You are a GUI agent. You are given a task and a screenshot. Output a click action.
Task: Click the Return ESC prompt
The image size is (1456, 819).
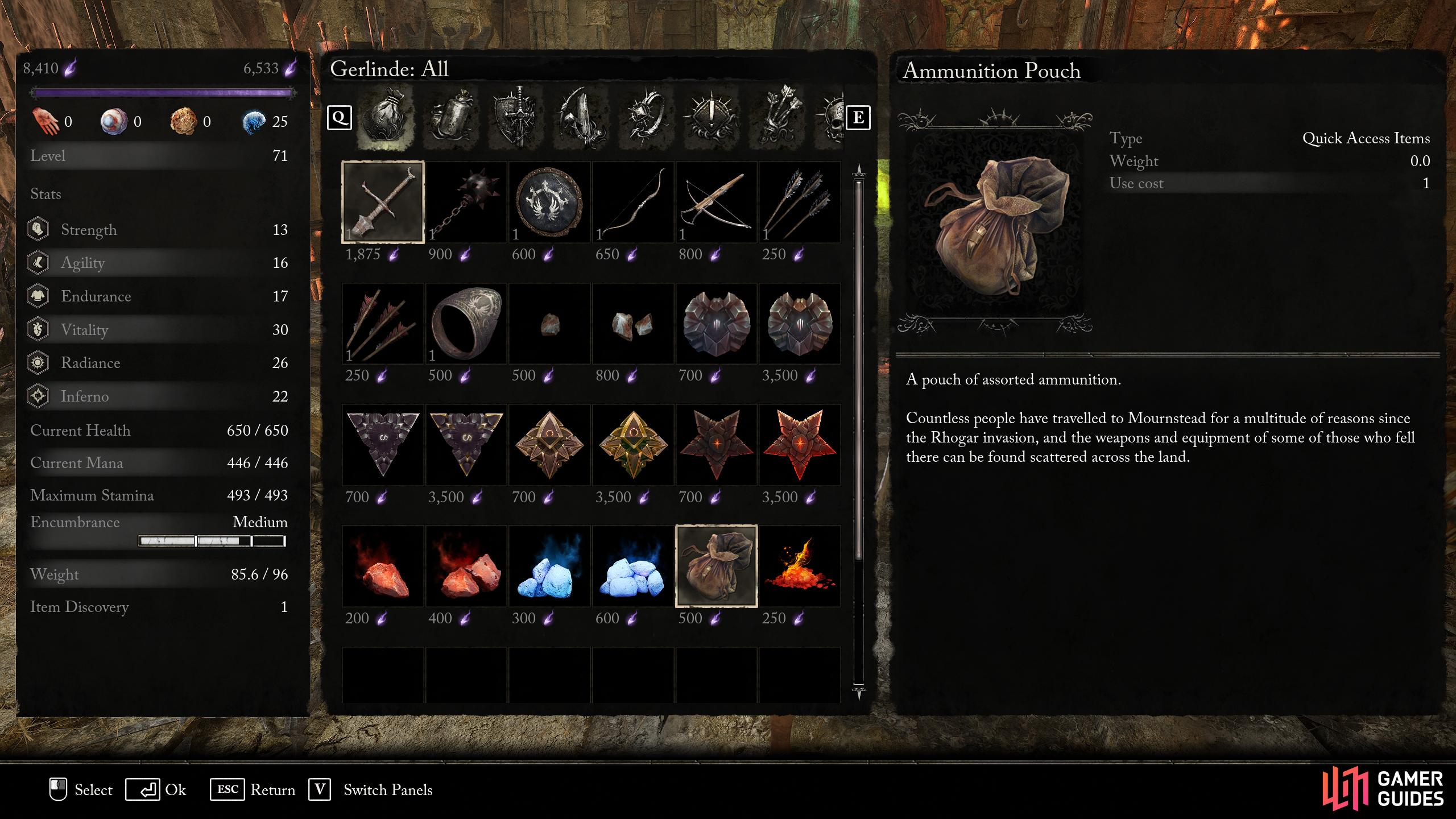pyautogui.click(x=253, y=789)
